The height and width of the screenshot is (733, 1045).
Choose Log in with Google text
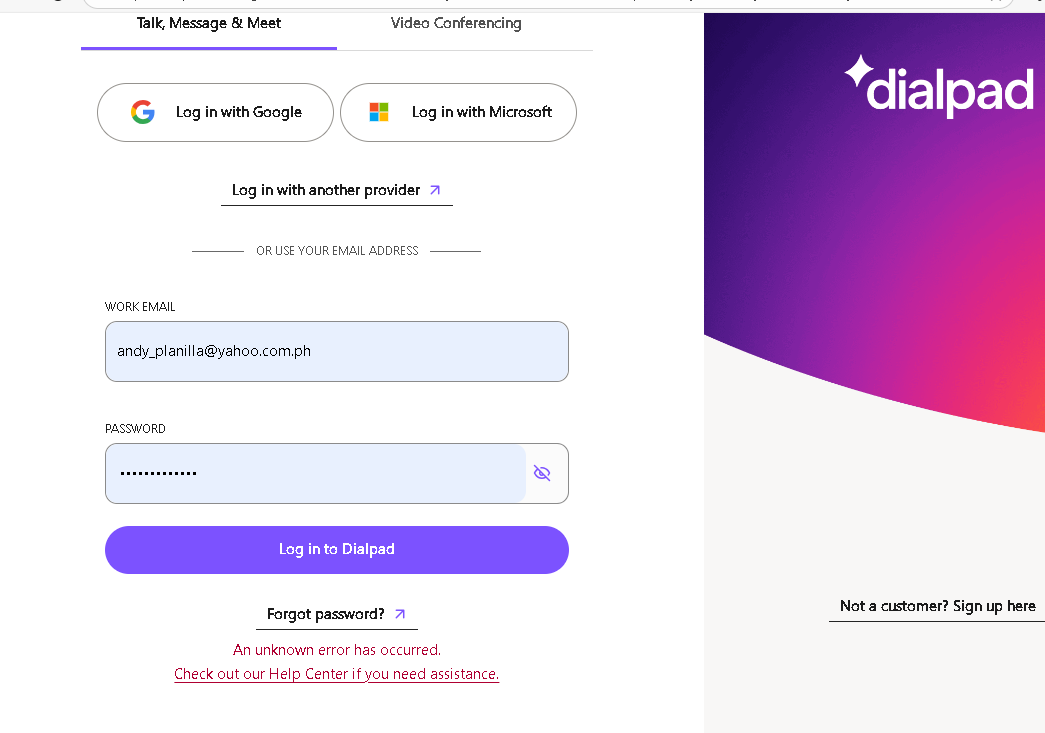click(239, 112)
